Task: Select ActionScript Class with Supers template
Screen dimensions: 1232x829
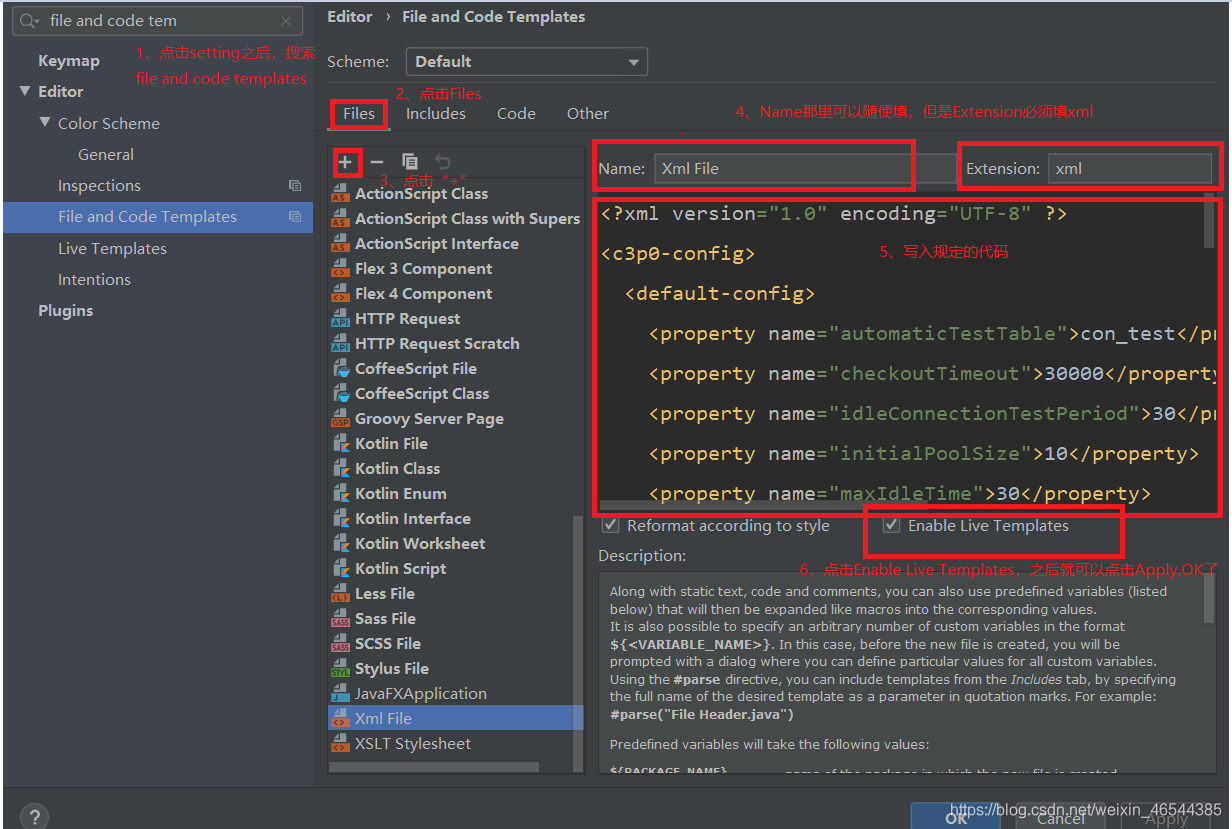Action: click(x=456, y=218)
